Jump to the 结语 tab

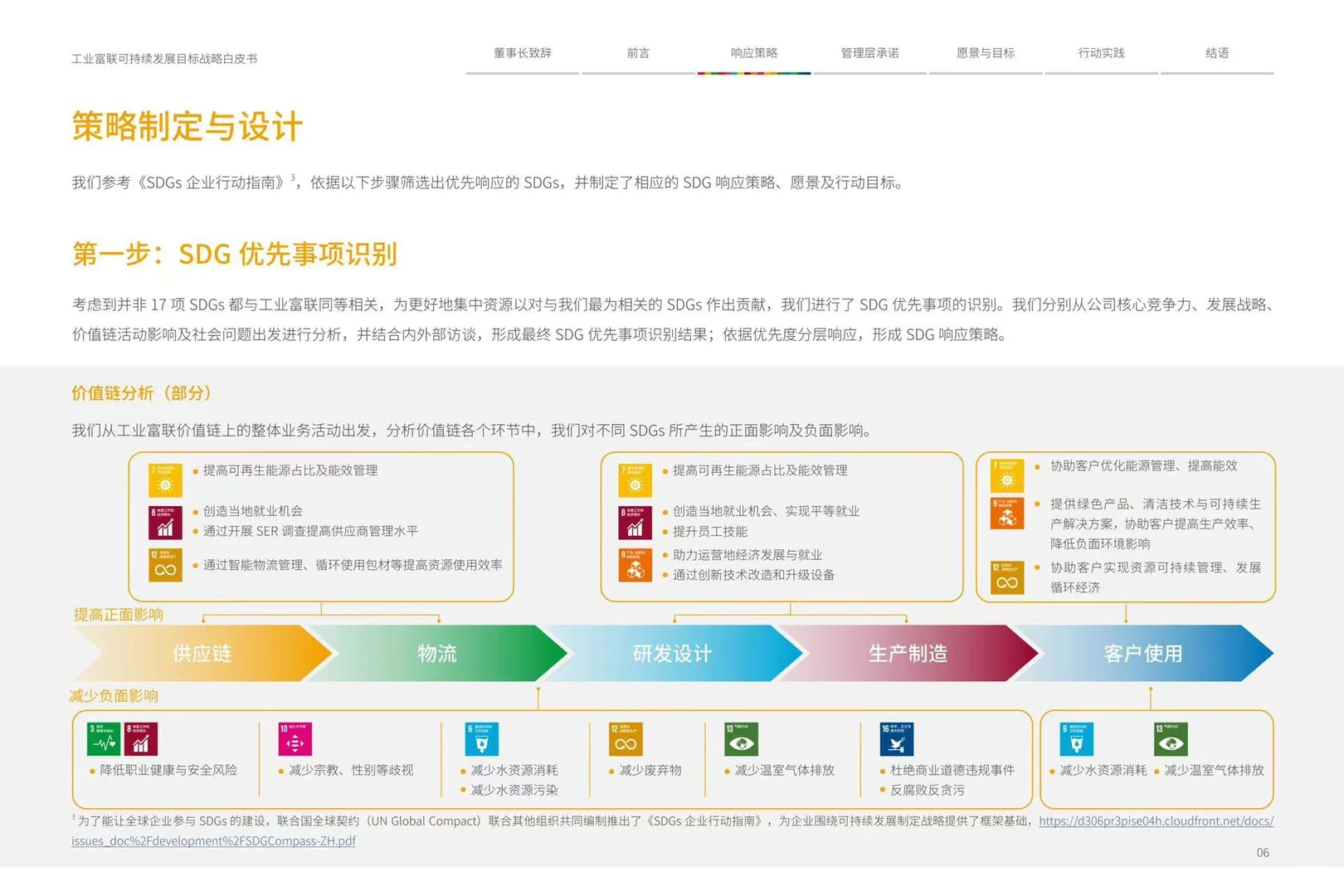pyautogui.click(x=1217, y=53)
